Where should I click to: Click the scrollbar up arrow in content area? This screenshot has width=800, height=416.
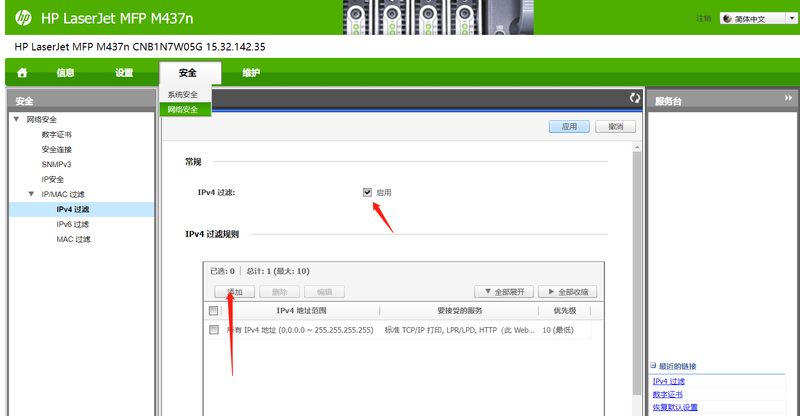tap(637, 147)
